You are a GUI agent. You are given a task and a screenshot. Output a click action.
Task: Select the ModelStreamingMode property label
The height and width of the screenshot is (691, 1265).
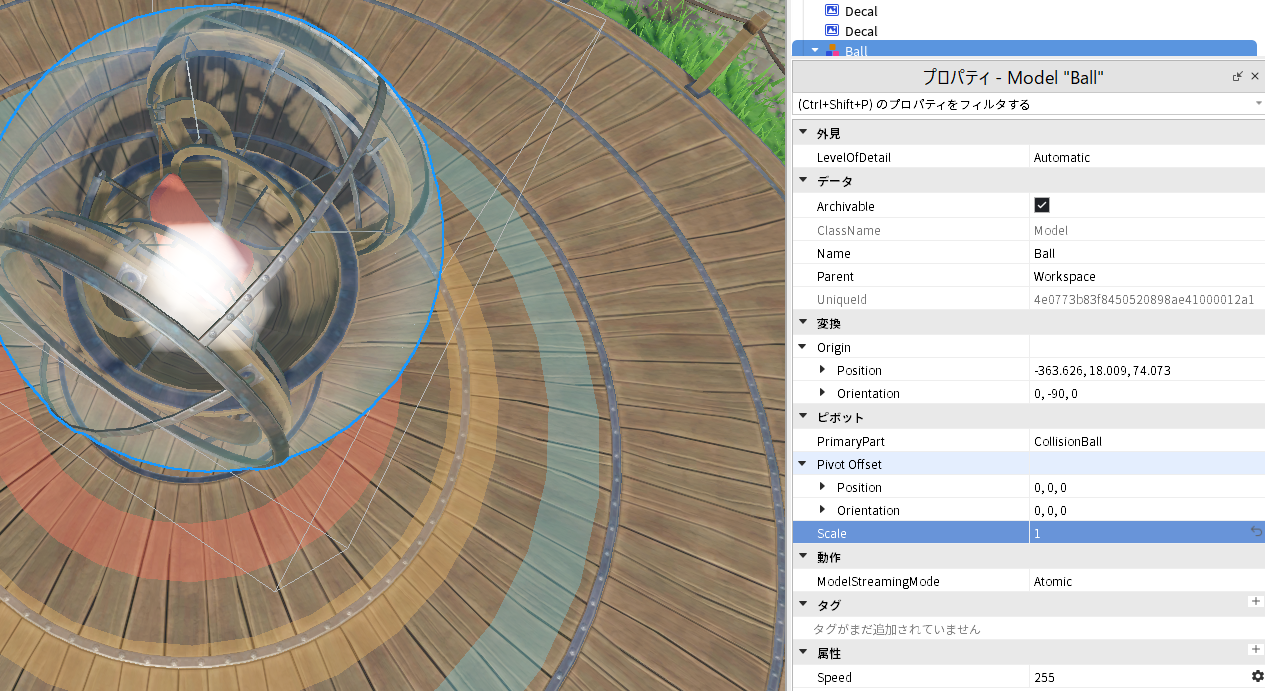coord(878,581)
